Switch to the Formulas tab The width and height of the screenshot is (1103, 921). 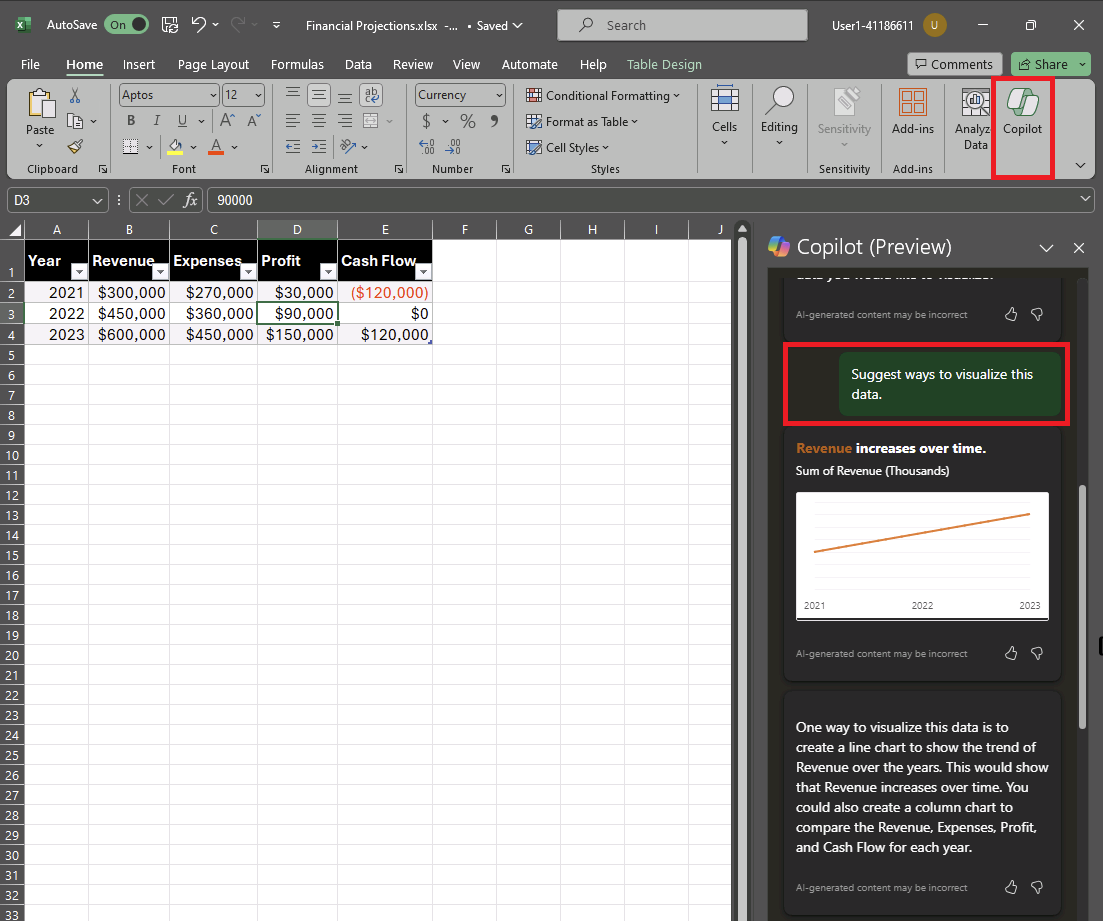click(x=297, y=64)
